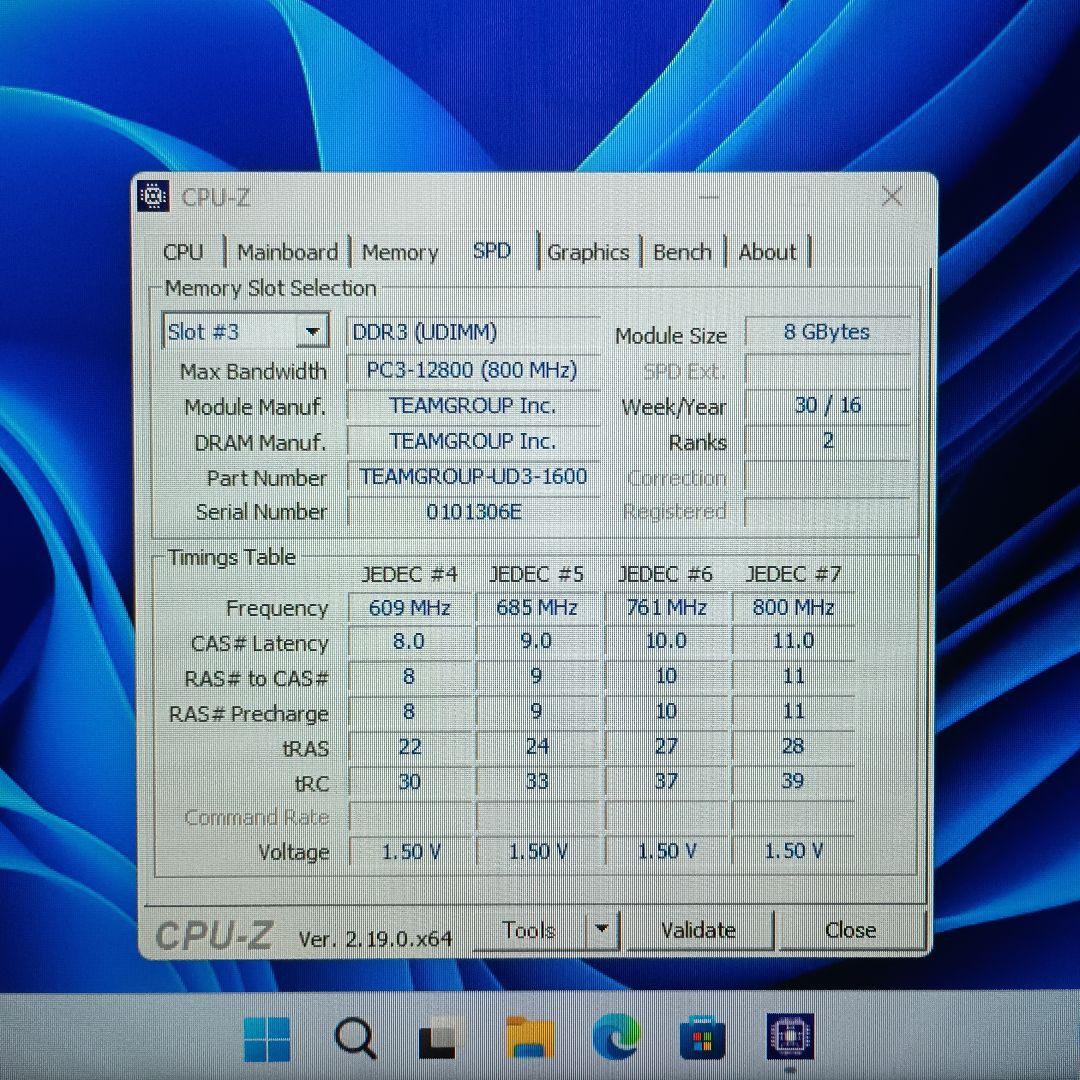Screen dimensions: 1080x1080
Task: Click CAS# Latency 11.0 cell
Action: 793,641
